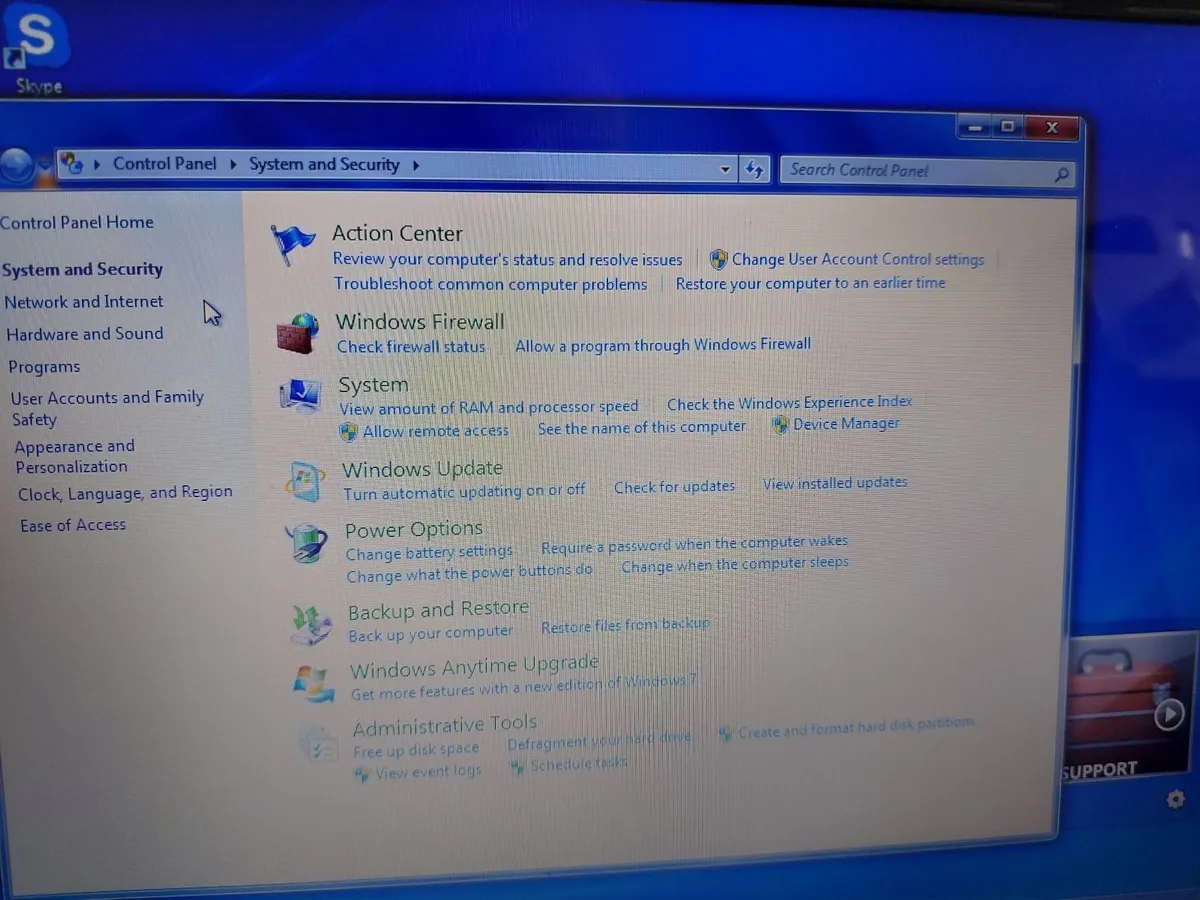Open the Action Center flag icon
Viewport: 1200px width, 900px height.
pos(293,245)
